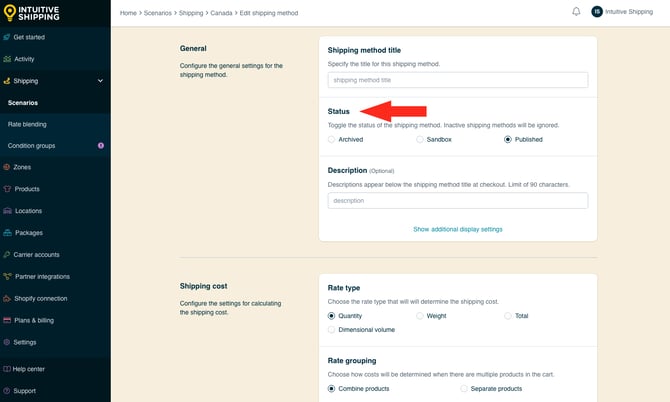Image resolution: width=670 pixels, height=402 pixels.
Task: Open Plans & billing page
Action: pos(34,320)
